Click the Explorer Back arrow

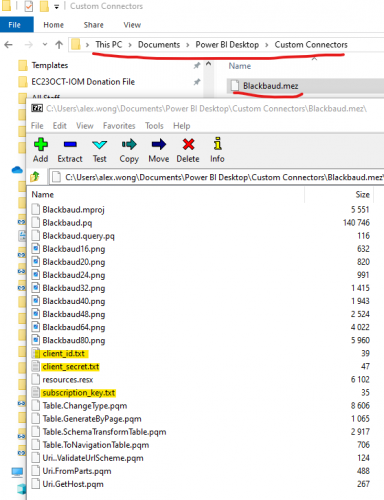tap(9, 45)
